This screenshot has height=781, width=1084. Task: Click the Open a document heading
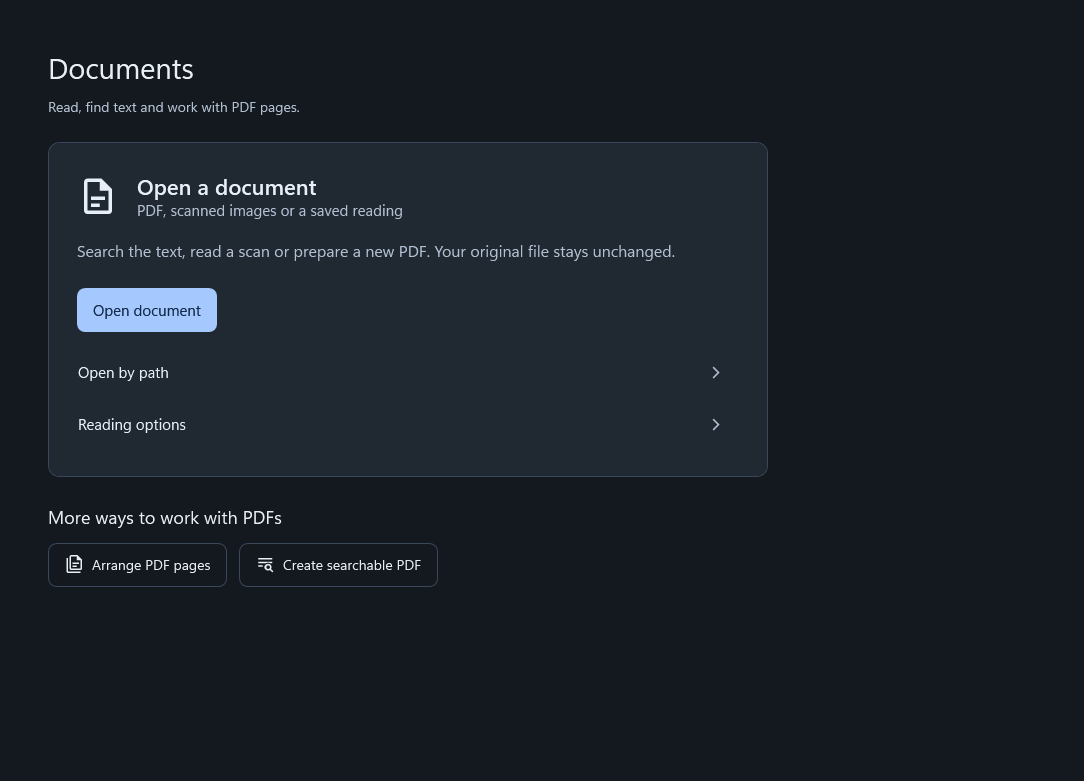click(227, 187)
